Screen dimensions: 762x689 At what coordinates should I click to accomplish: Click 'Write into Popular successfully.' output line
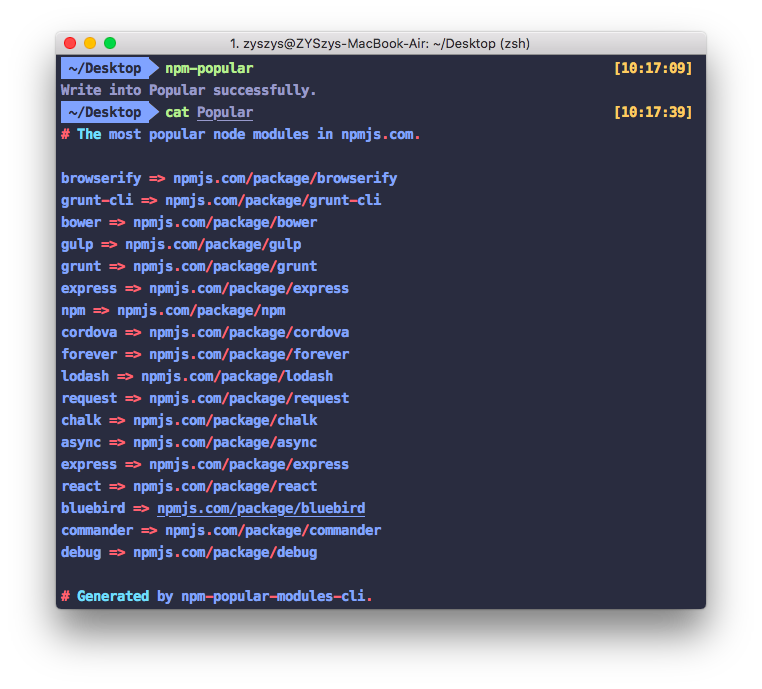189,90
